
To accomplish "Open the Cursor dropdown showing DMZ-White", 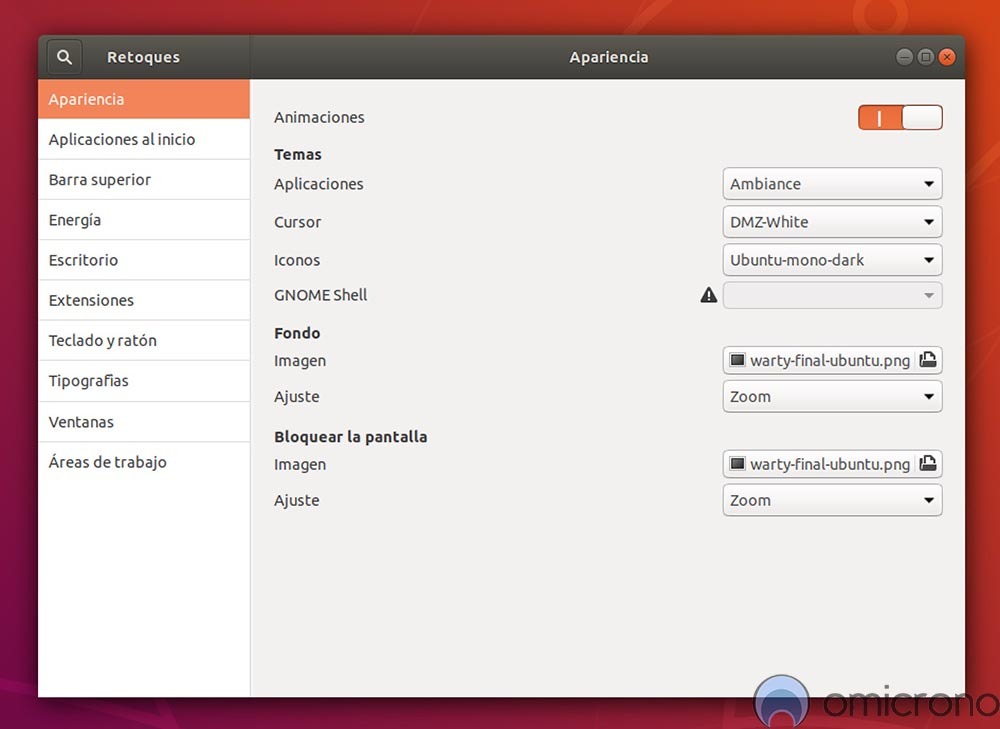I will click(x=832, y=222).
